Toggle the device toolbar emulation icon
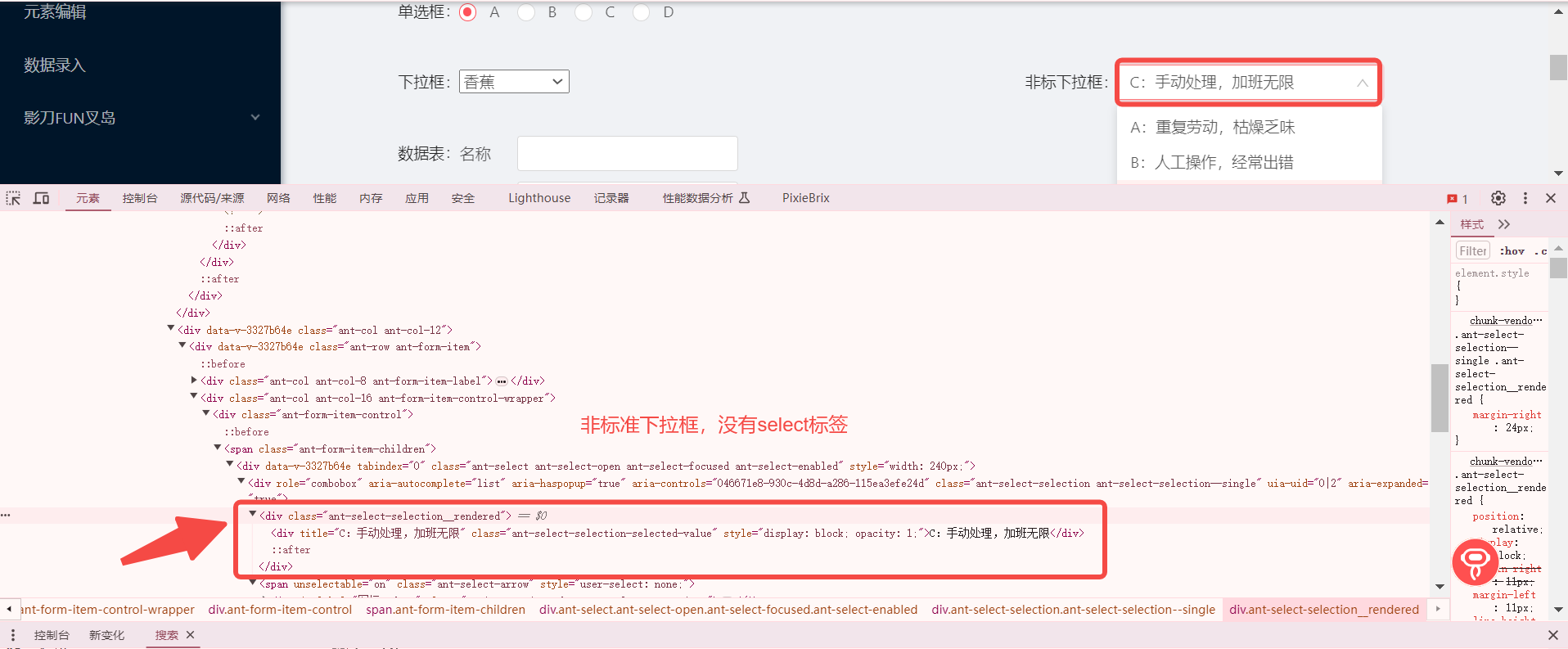 pyautogui.click(x=41, y=198)
